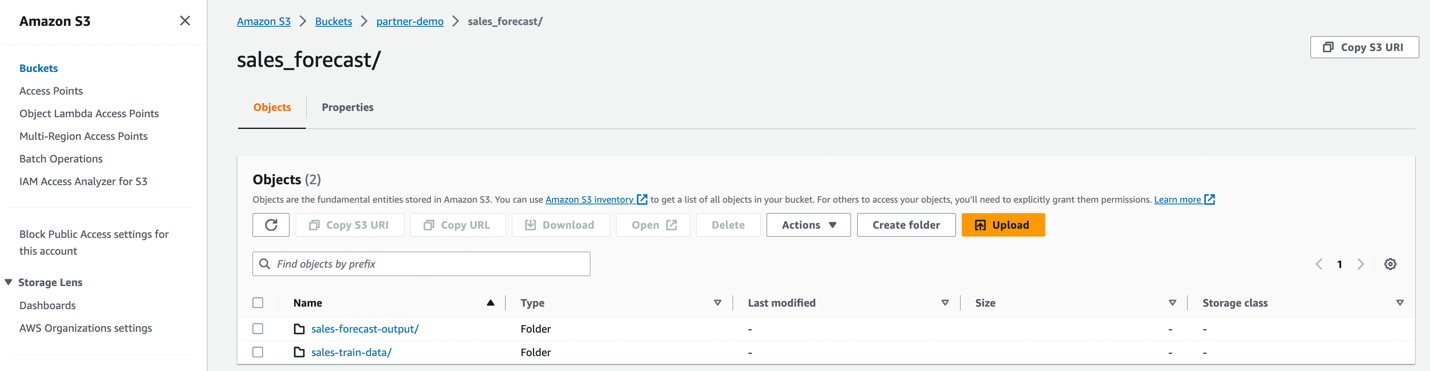Sort by the Size column arrow

point(1172,303)
